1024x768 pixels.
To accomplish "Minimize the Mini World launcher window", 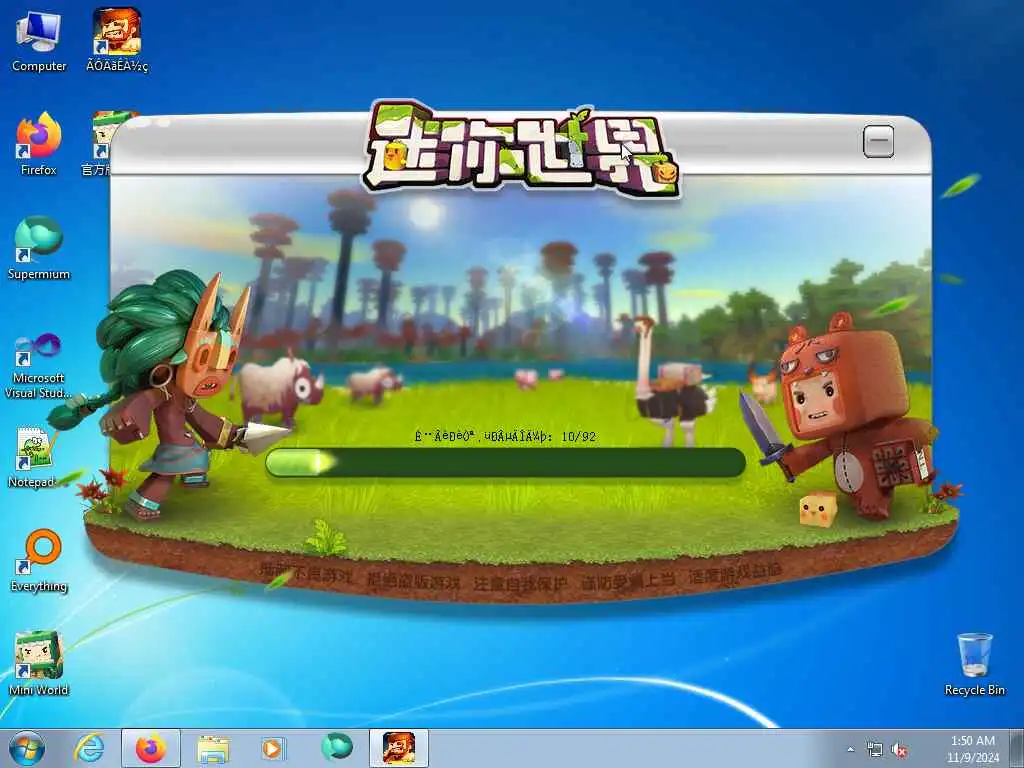I will [x=878, y=140].
